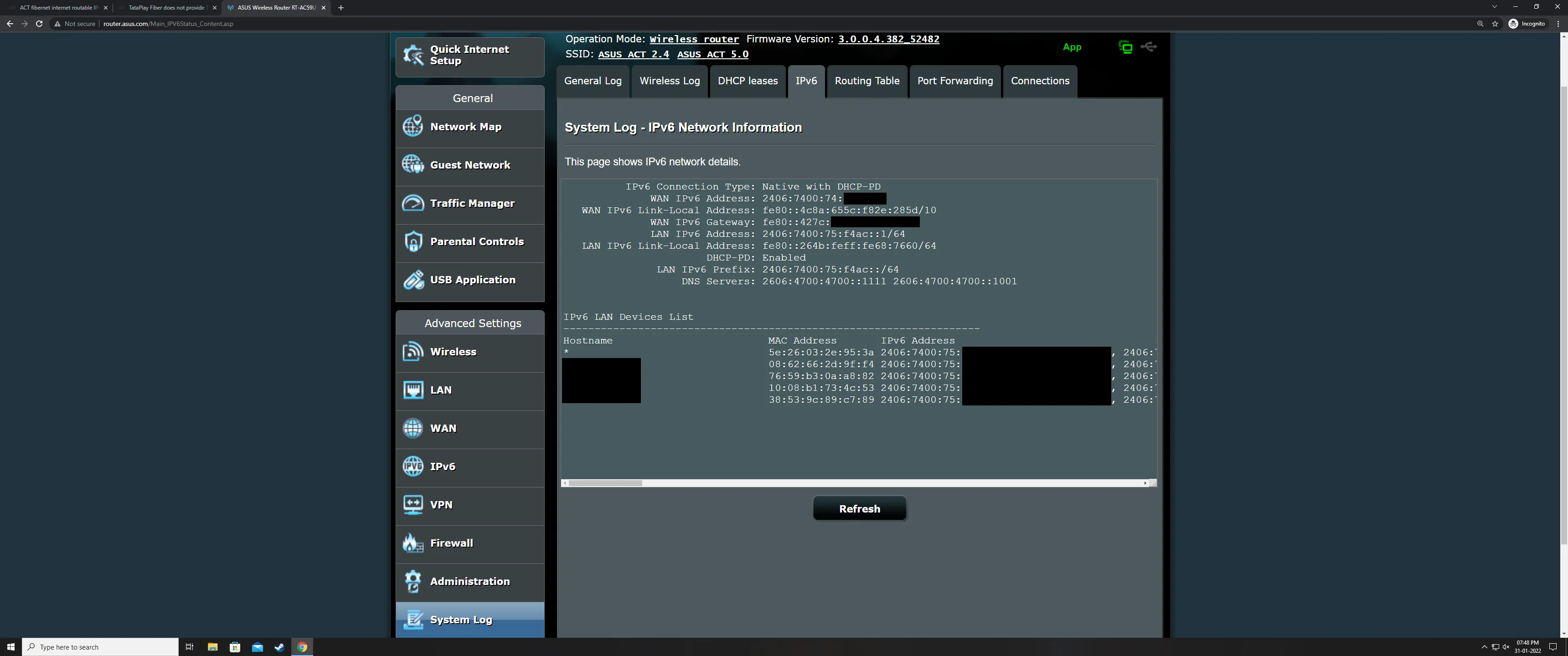Click the green network clients status icon
Viewport: 1568px width, 656px height.
1125,47
